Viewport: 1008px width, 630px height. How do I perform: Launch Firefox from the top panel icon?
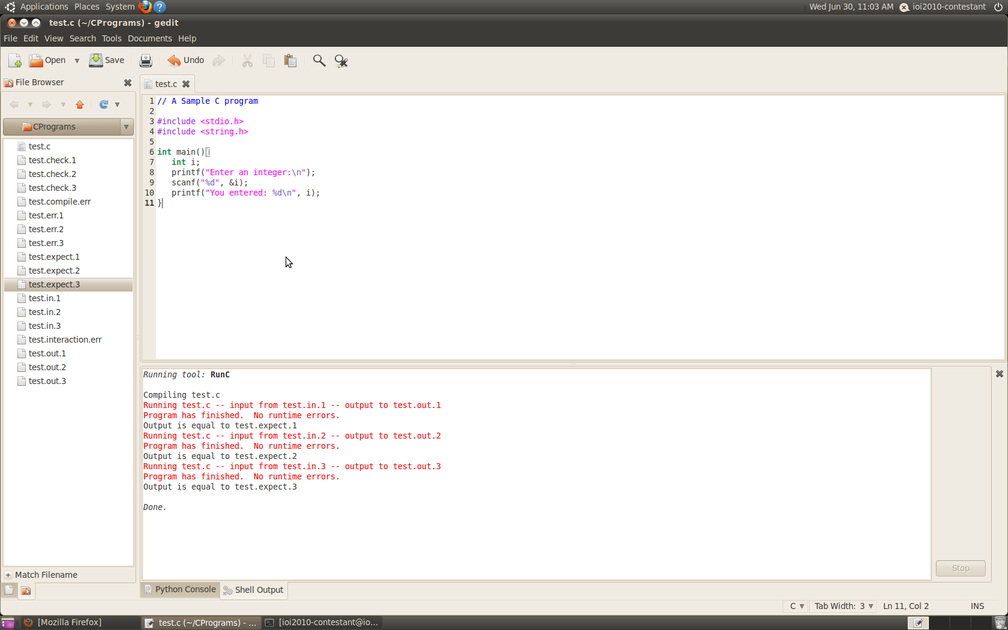(145, 7)
